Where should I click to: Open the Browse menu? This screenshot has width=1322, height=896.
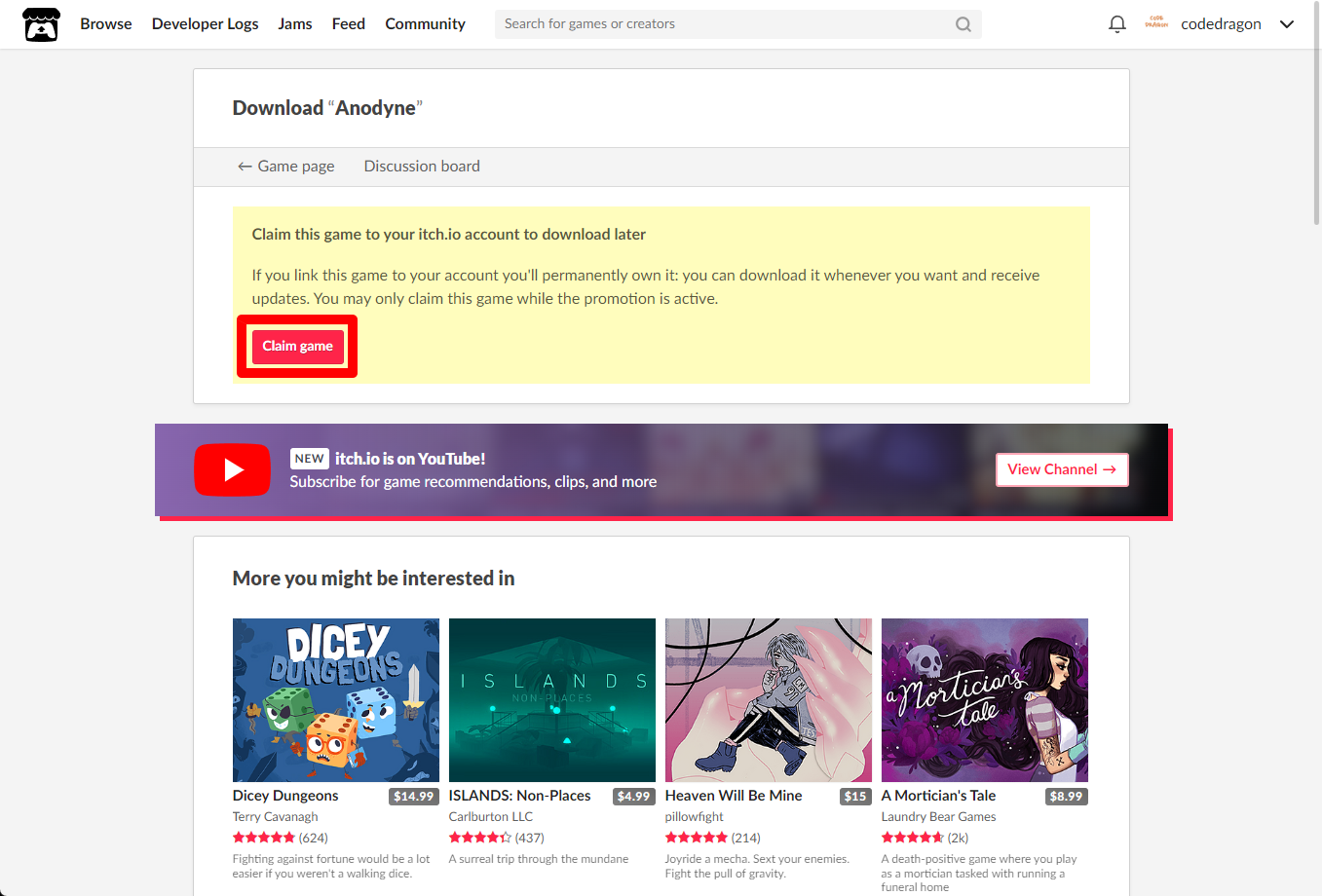click(x=106, y=24)
